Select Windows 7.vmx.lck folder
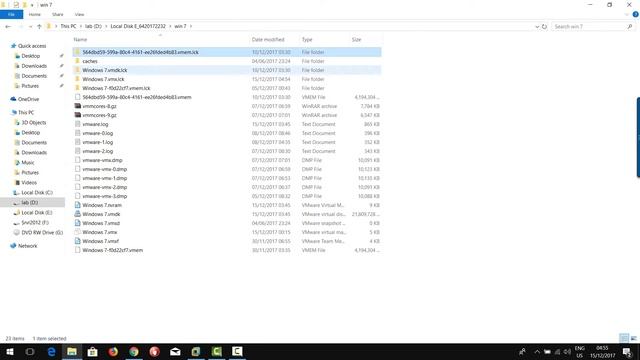The width and height of the screenshot is (640, 360). point(103,79)
